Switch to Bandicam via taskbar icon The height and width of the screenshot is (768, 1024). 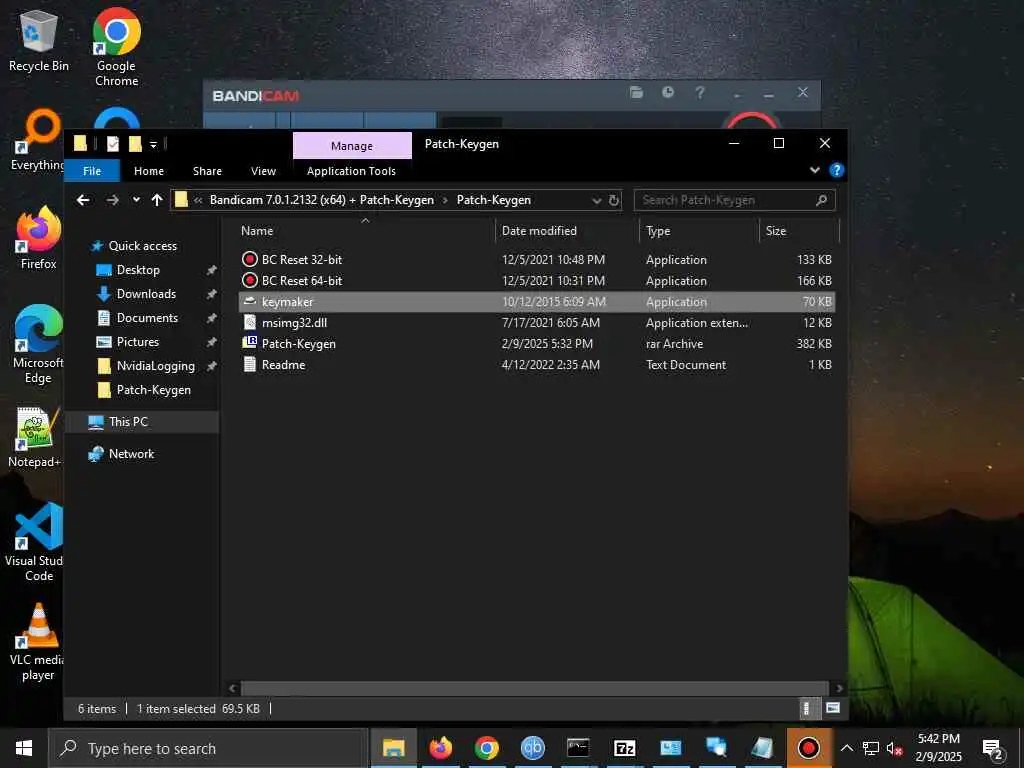(x=808, y=748)
